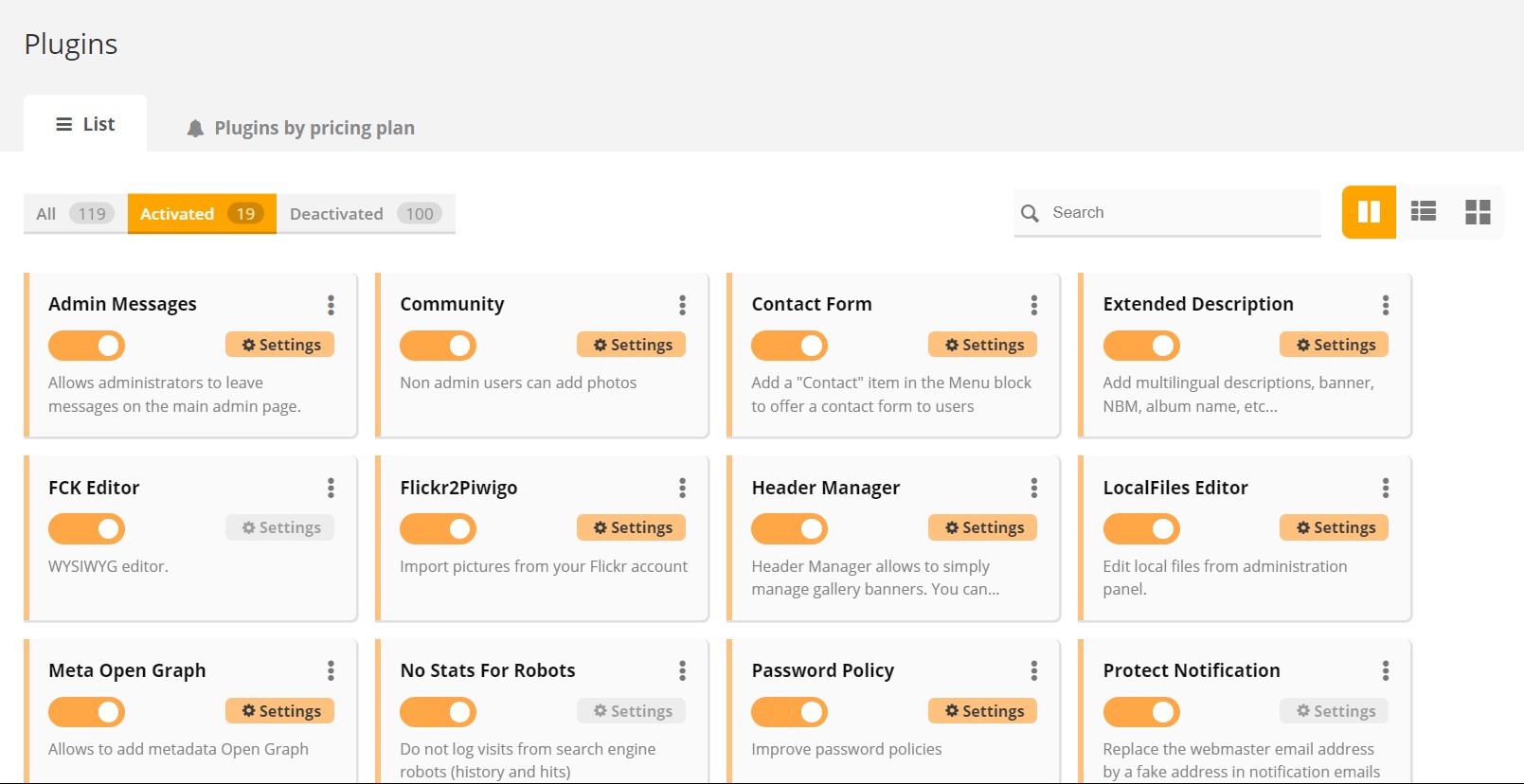Open Protect Notification three-dot menu
1524x784 pixels.
pos(1385,671)
